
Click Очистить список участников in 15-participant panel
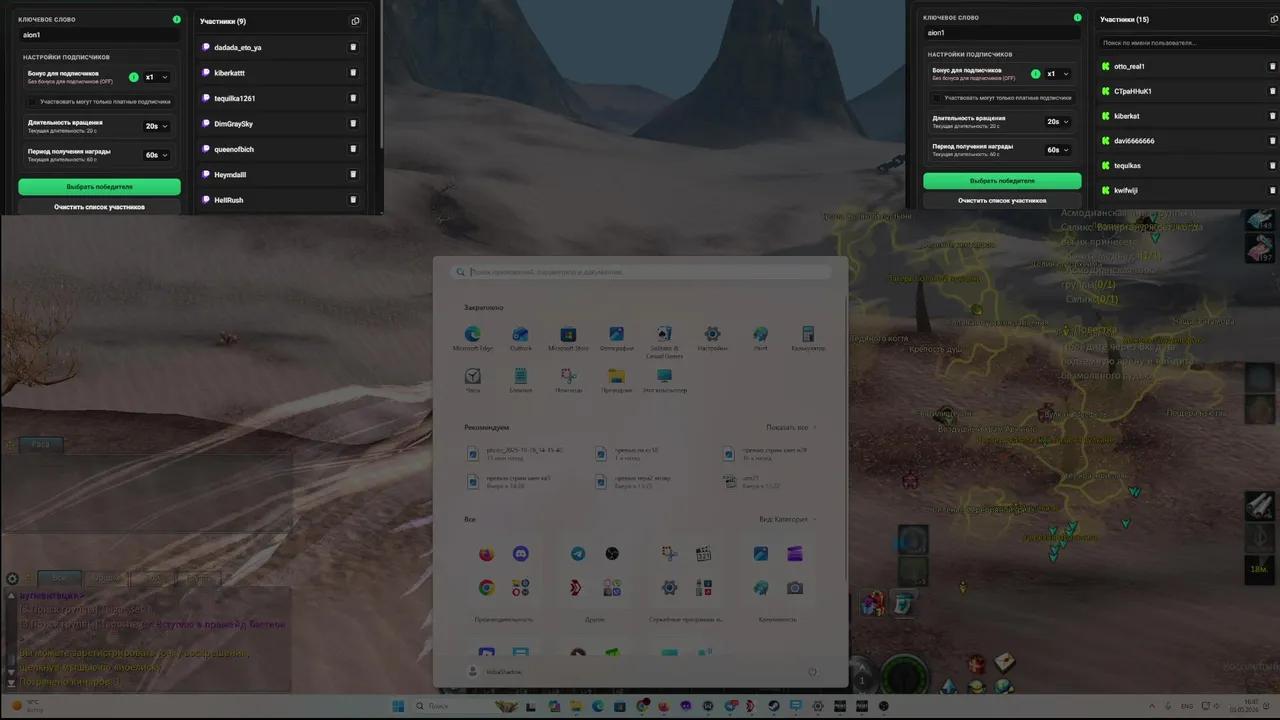coord(1002,200)
